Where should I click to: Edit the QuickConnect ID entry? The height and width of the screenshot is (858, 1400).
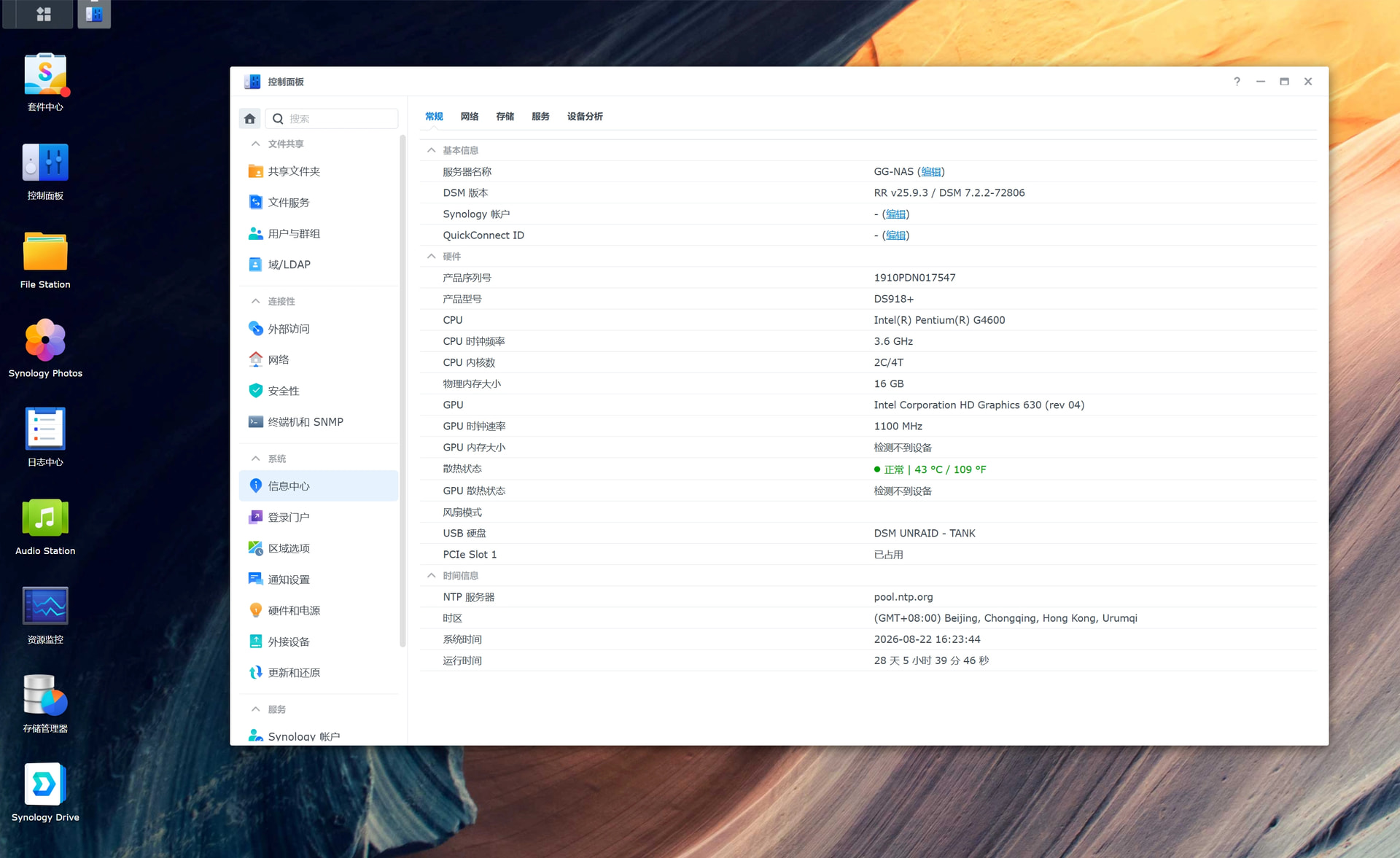click(x=896, y=235)
